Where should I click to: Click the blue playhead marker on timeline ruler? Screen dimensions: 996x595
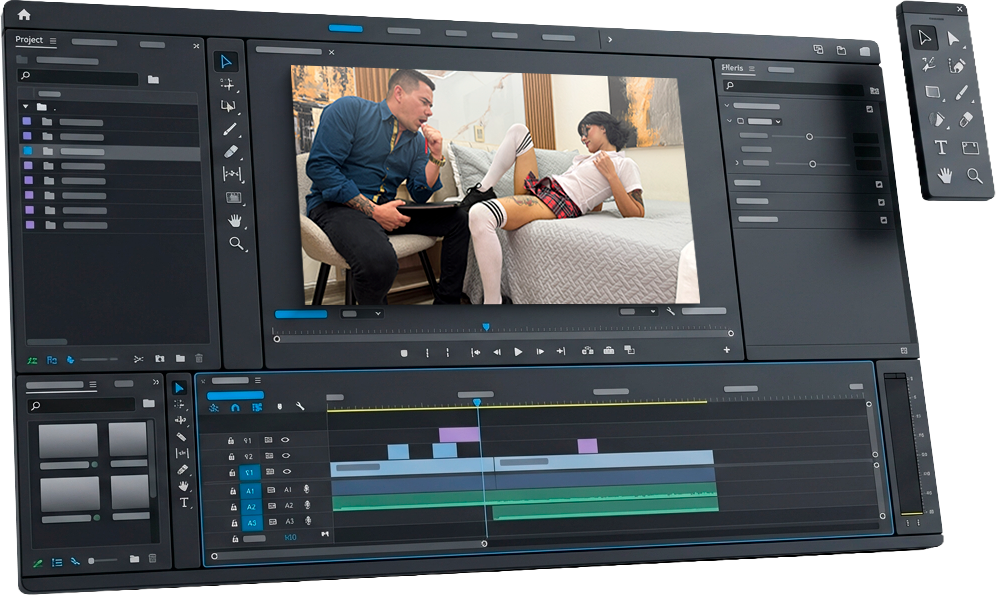point(477,402)
